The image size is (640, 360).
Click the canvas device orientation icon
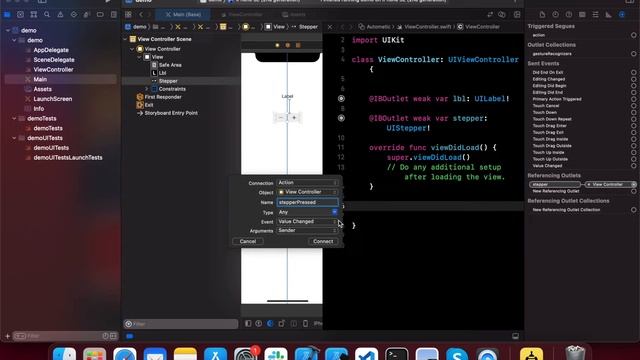click(x=281, y=324)
